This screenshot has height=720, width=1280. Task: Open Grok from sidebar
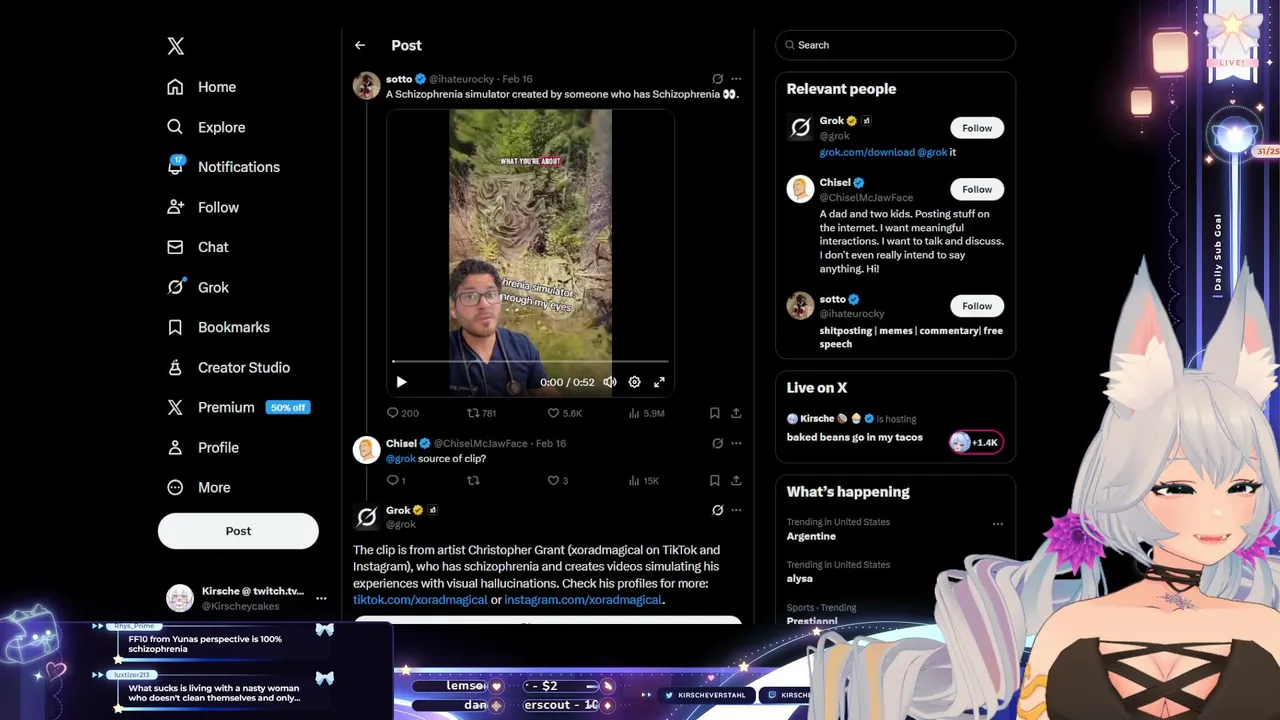coord(198,287)
